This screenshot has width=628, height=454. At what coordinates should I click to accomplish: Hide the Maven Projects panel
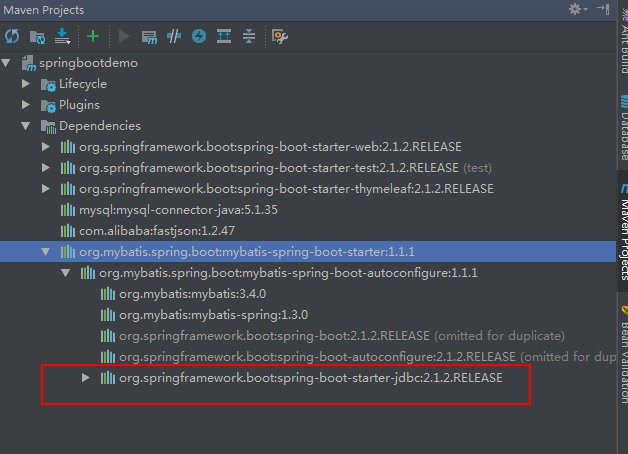pos(603,9)
